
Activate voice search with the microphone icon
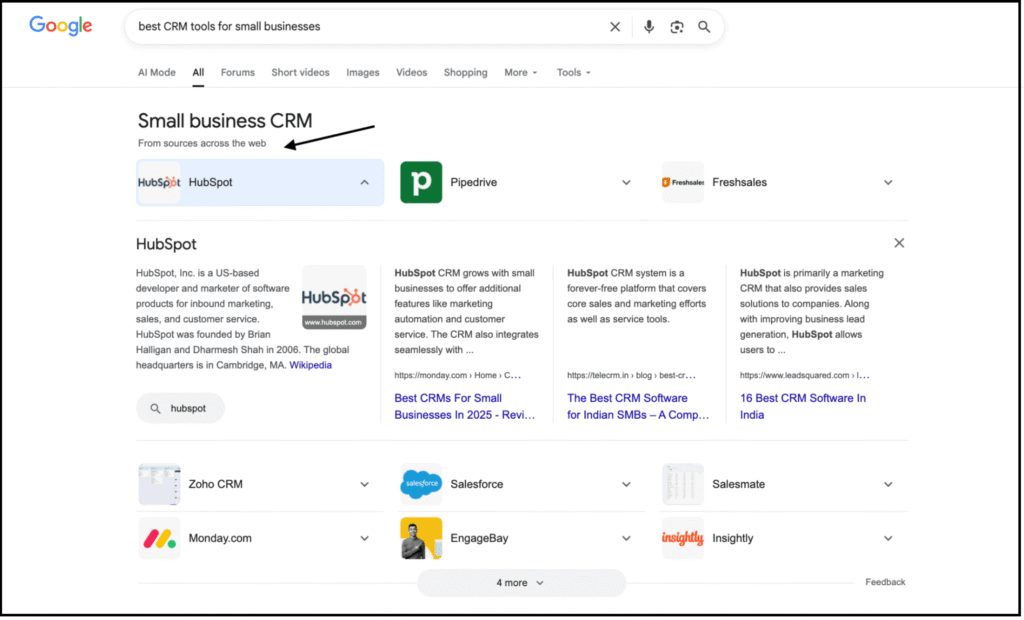click(x=648, y=26)
